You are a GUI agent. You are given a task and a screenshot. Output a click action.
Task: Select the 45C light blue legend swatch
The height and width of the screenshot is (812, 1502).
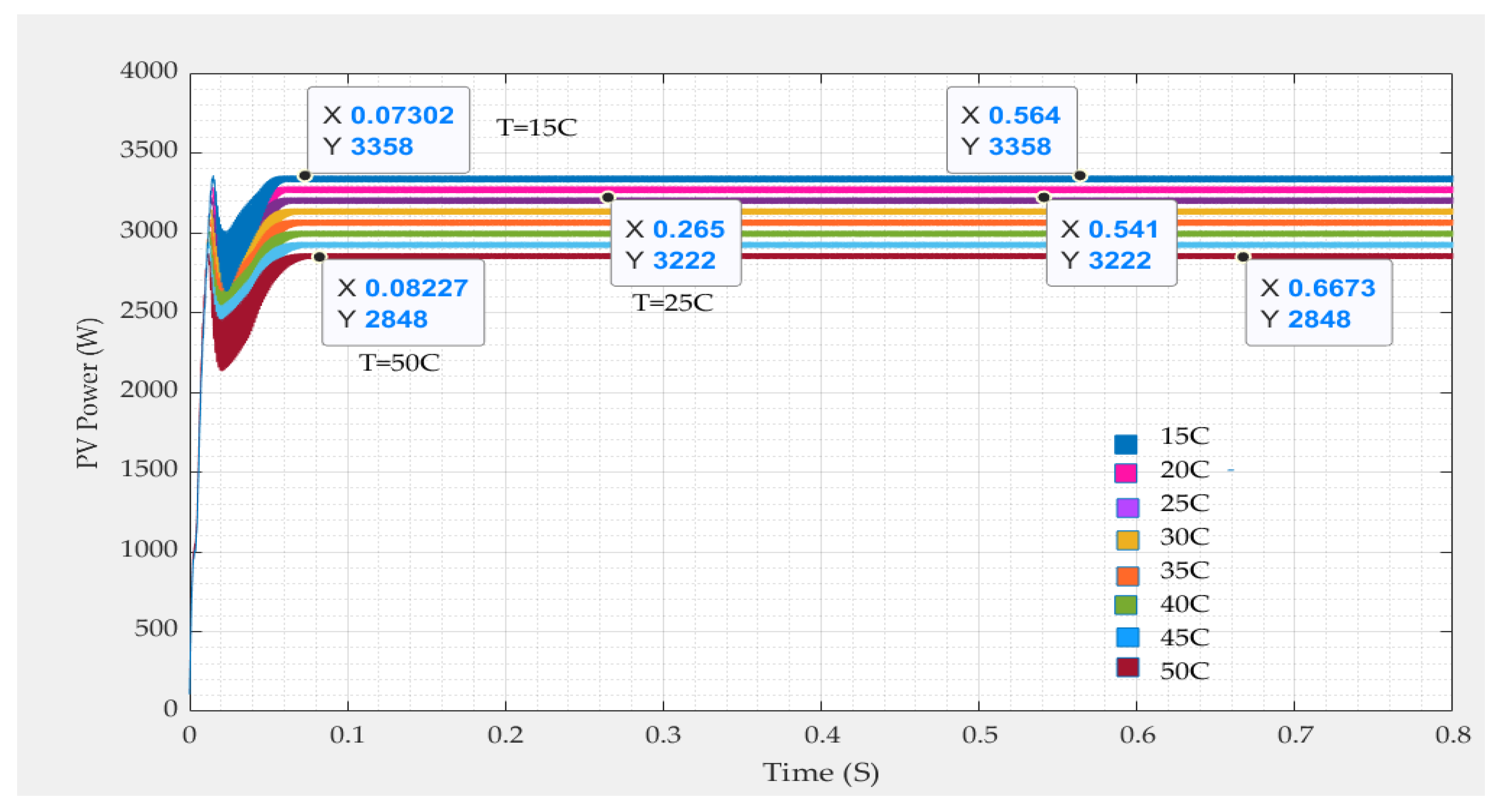pos(1127,637)
